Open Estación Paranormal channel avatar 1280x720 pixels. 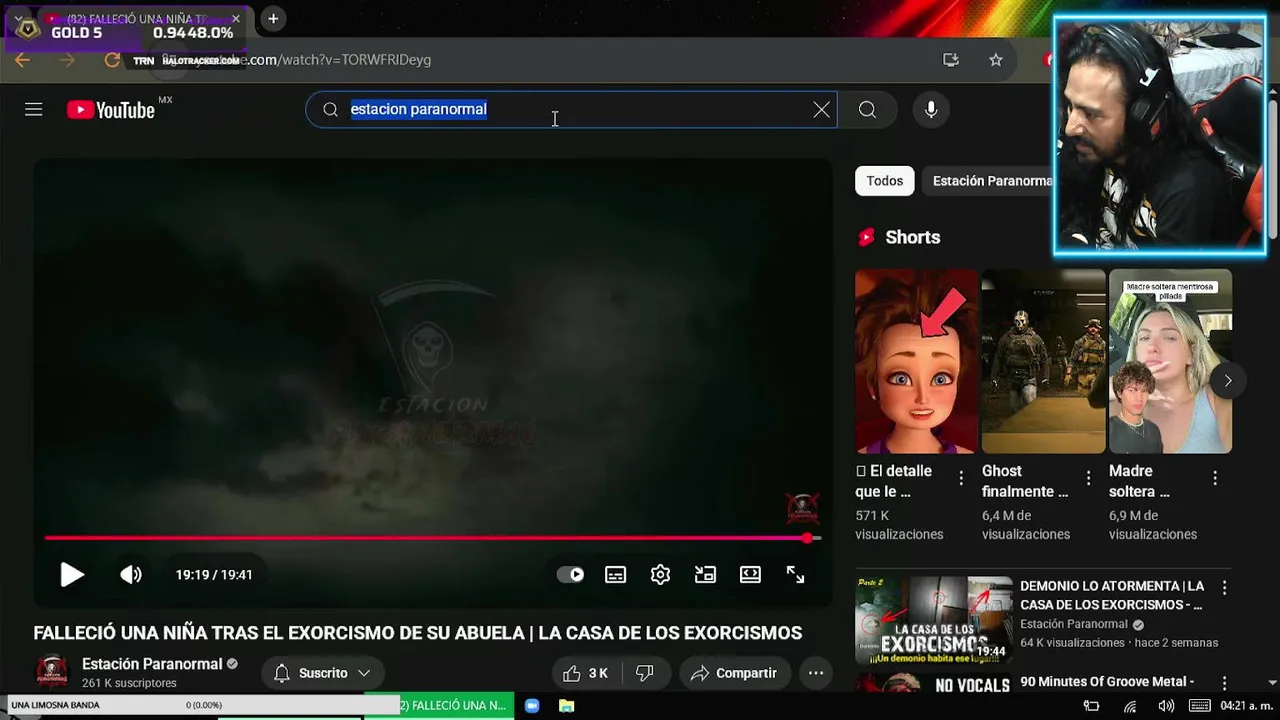52,672
